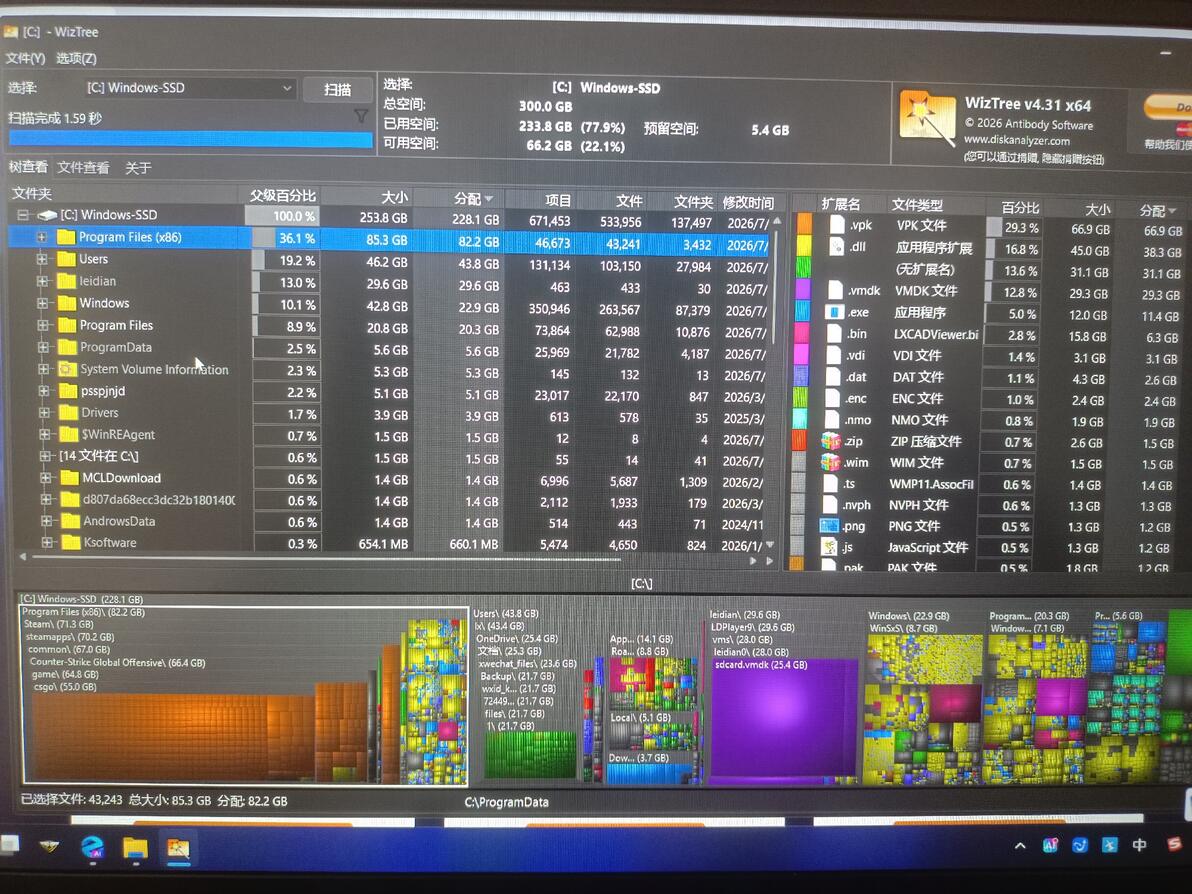Switch to the 文件查看 tab
Viewport: 1192px width, 894px height.
pos(83,167)
